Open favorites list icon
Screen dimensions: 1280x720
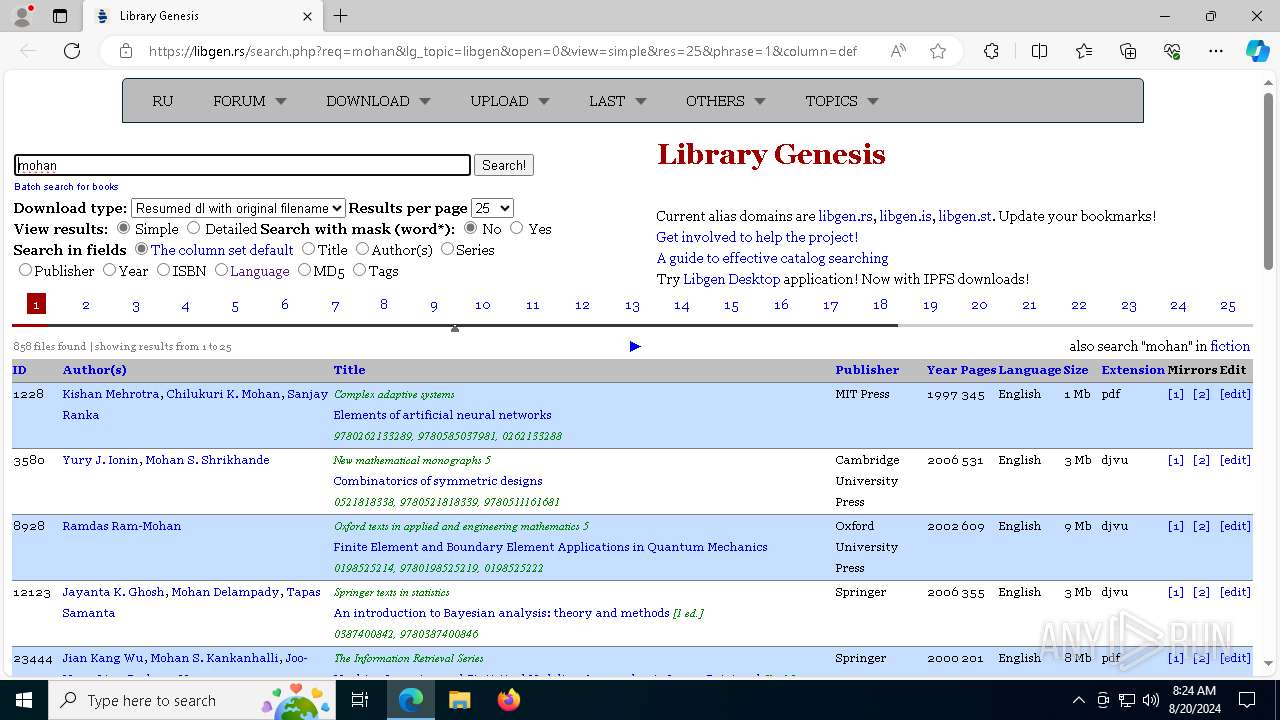(x=1084, y=51)
